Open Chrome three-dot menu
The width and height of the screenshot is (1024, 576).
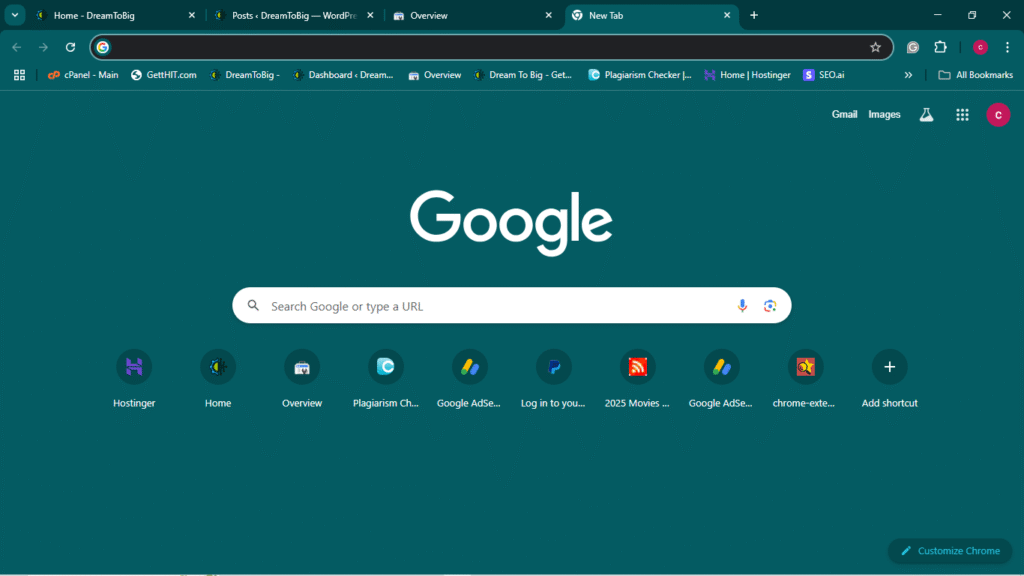(1007, 47)
